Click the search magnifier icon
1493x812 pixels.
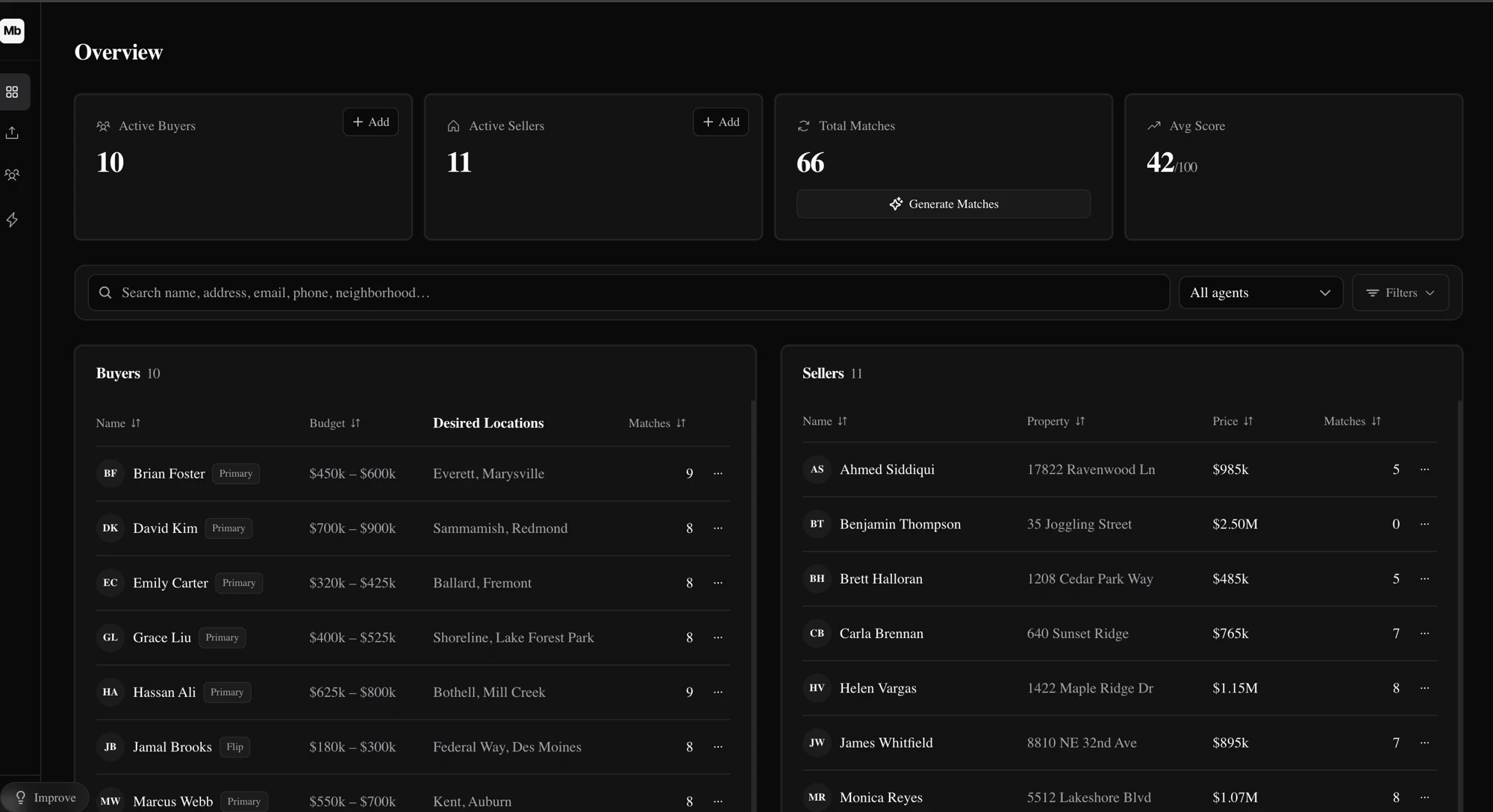point(105,293)
